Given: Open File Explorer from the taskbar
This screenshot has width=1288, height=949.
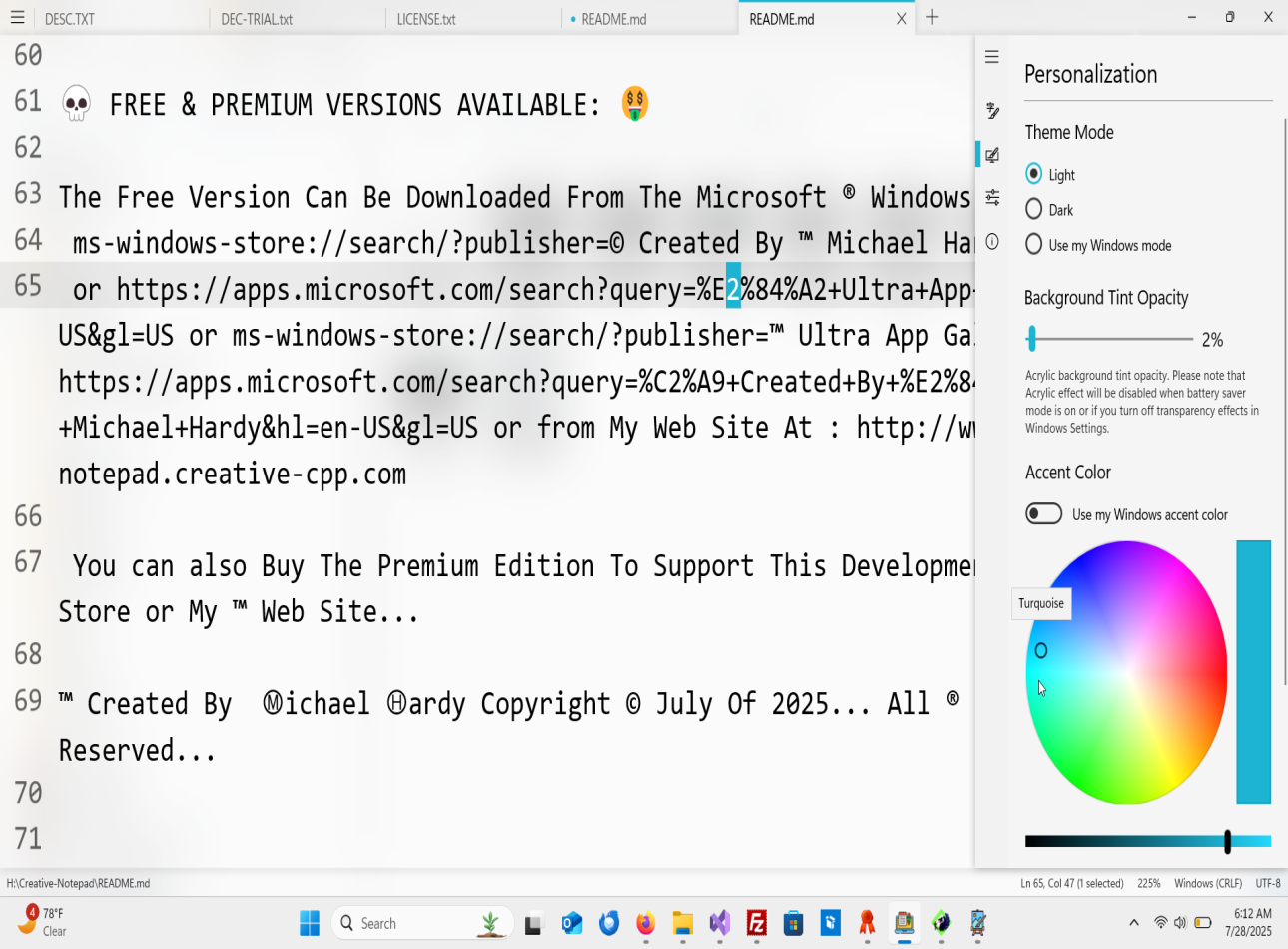Looking at the screenshot, I should [683, 923].
